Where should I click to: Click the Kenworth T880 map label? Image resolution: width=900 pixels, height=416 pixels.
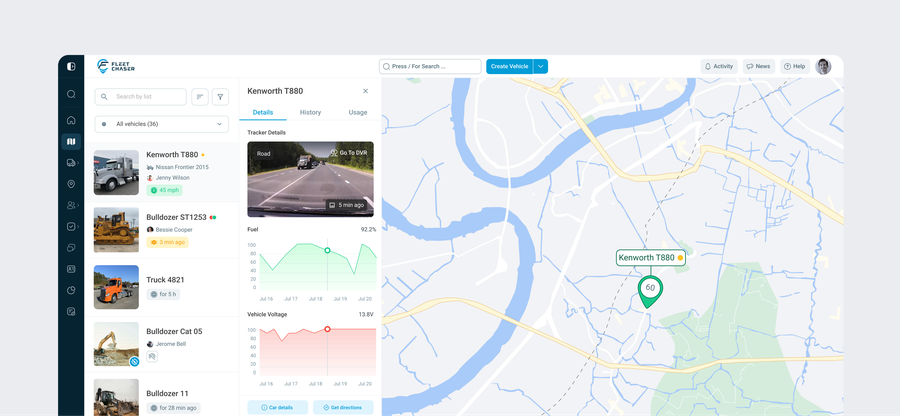point(651,258)
